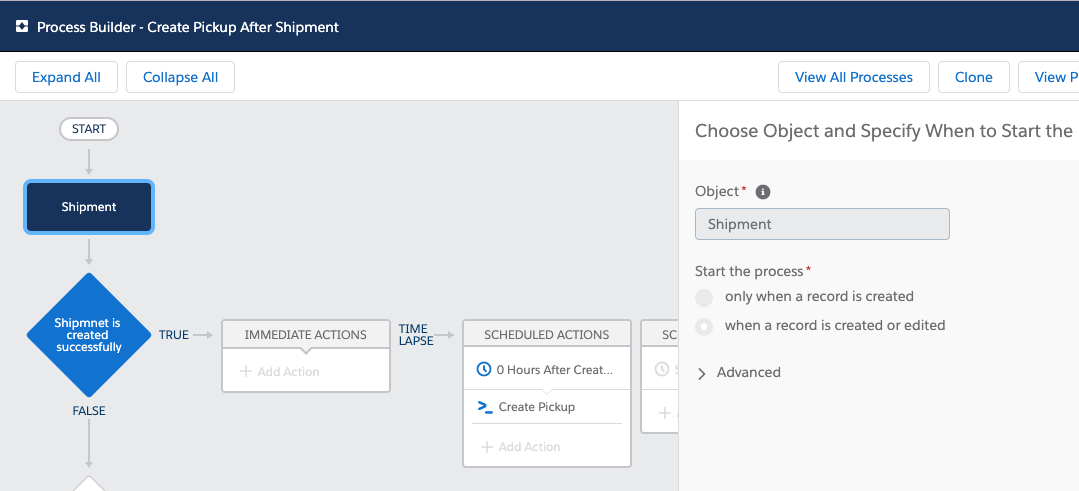Click the Create Pickup action command icon
The height and width of the screenshot is (491, 1079).
[485, 407]
